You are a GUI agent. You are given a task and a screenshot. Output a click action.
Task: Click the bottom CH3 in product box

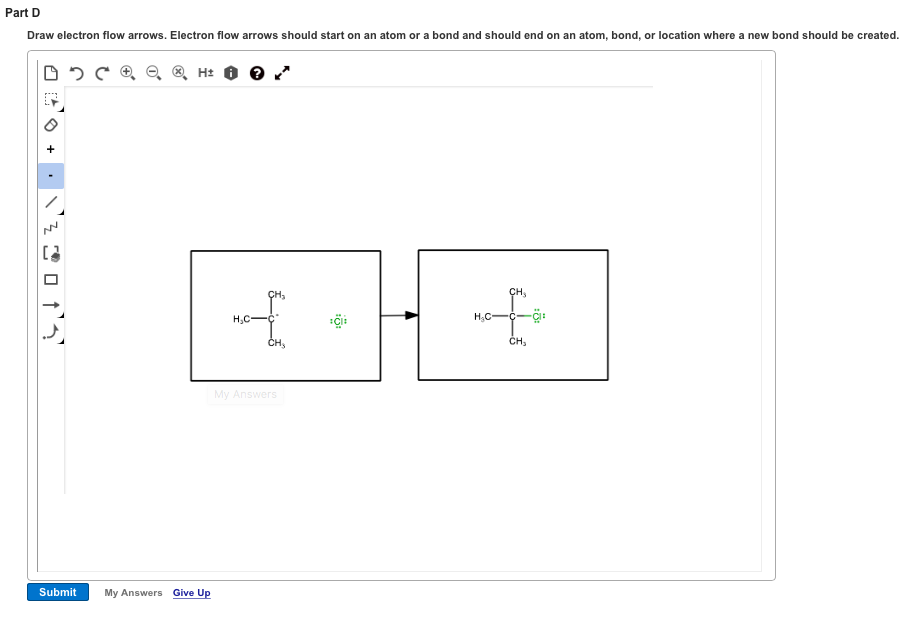click(518, 342)
